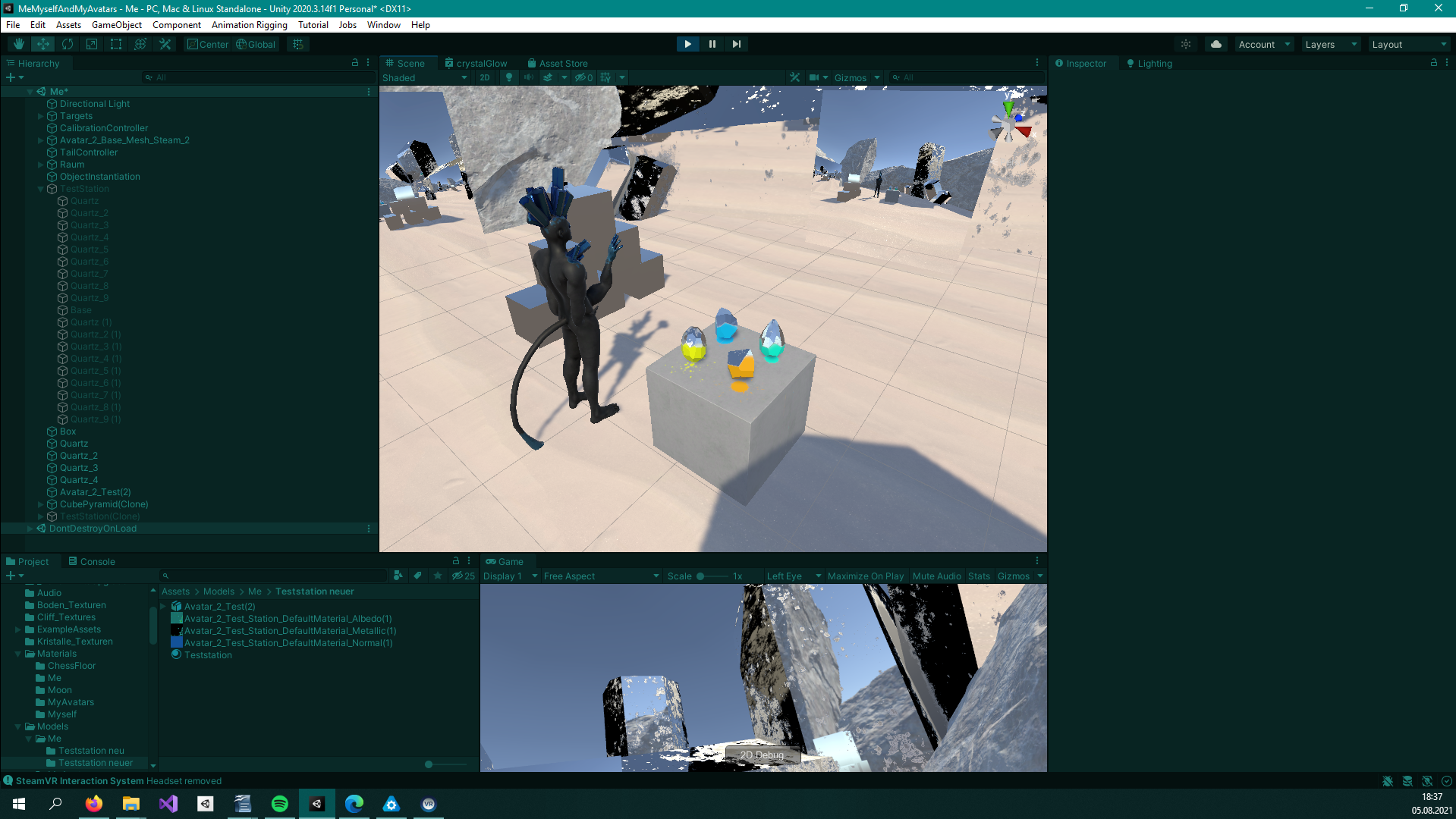
Task: Click the Maximize On Play button
Action: click(x=865, y=576)
